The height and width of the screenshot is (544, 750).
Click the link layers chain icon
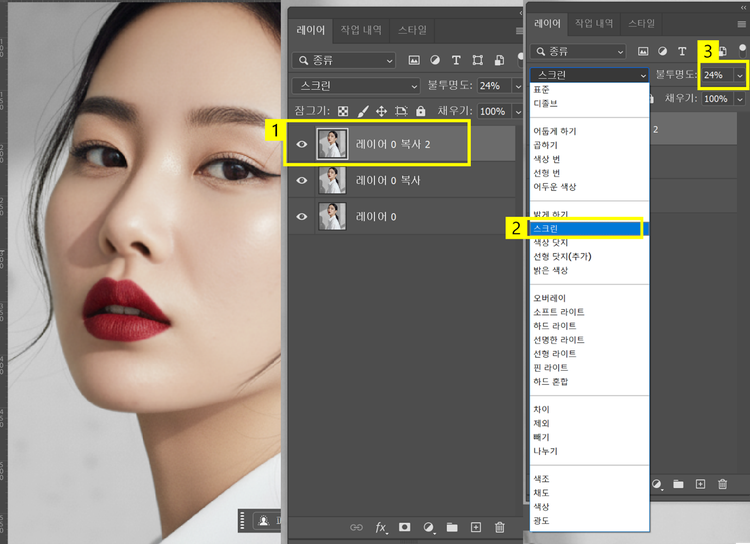356,527
